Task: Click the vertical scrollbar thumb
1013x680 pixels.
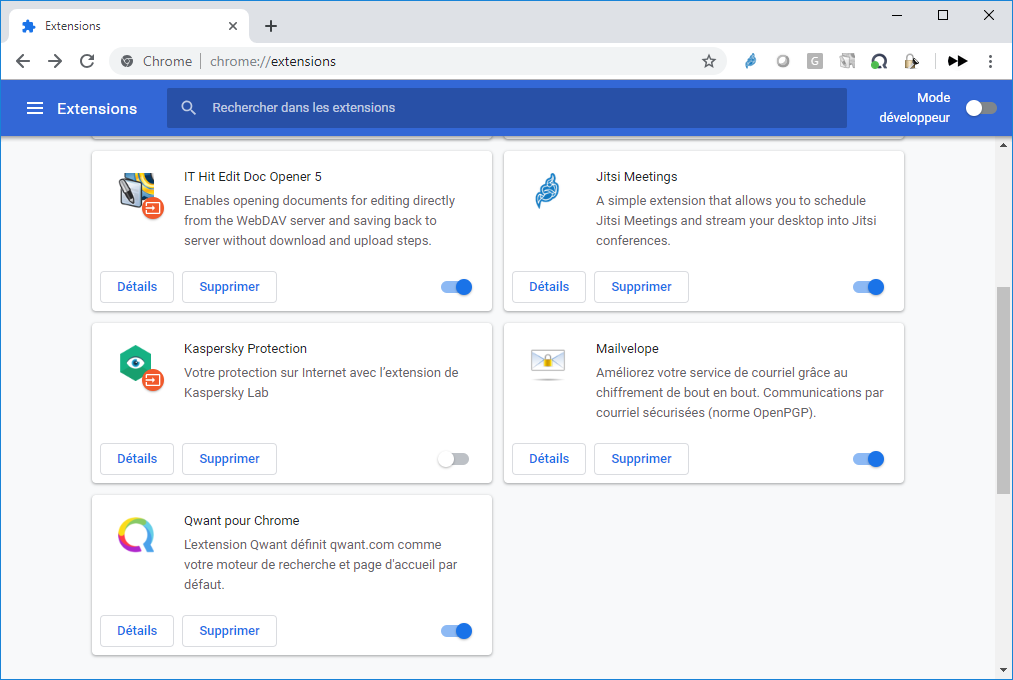Action: pyautogui.click(x=1003, y=390)
